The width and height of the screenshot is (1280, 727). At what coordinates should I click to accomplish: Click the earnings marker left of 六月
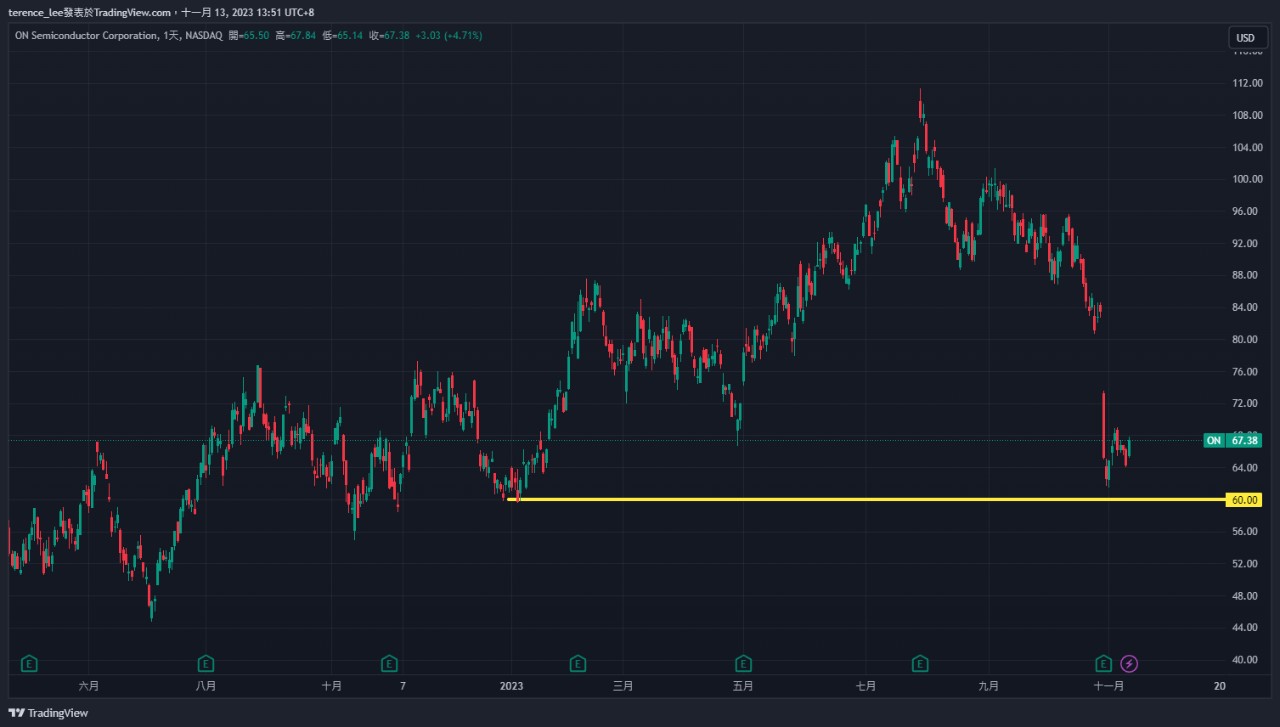(30, 663)
